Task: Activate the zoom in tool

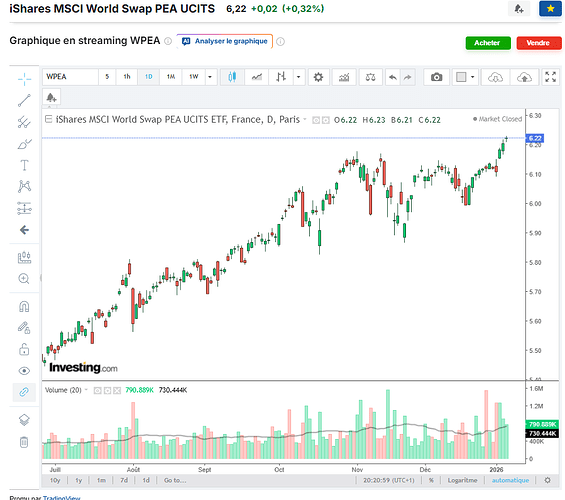Action: point(24,278)
